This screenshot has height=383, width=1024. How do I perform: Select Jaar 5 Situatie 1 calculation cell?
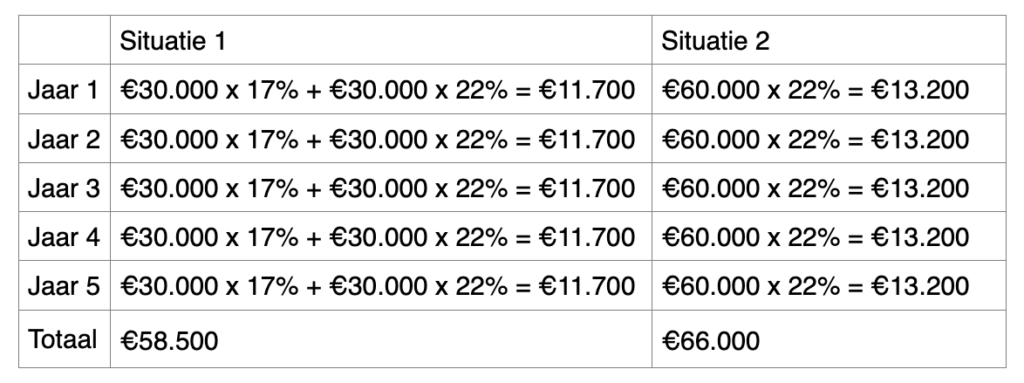coord(381,286)
